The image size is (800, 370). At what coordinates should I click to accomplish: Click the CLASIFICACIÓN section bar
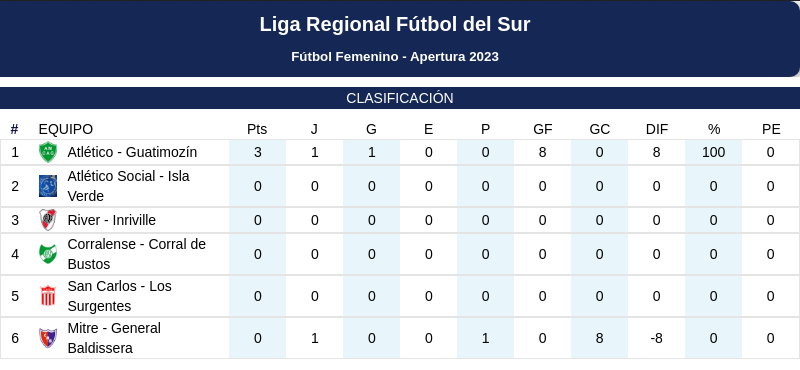(400, 98)
